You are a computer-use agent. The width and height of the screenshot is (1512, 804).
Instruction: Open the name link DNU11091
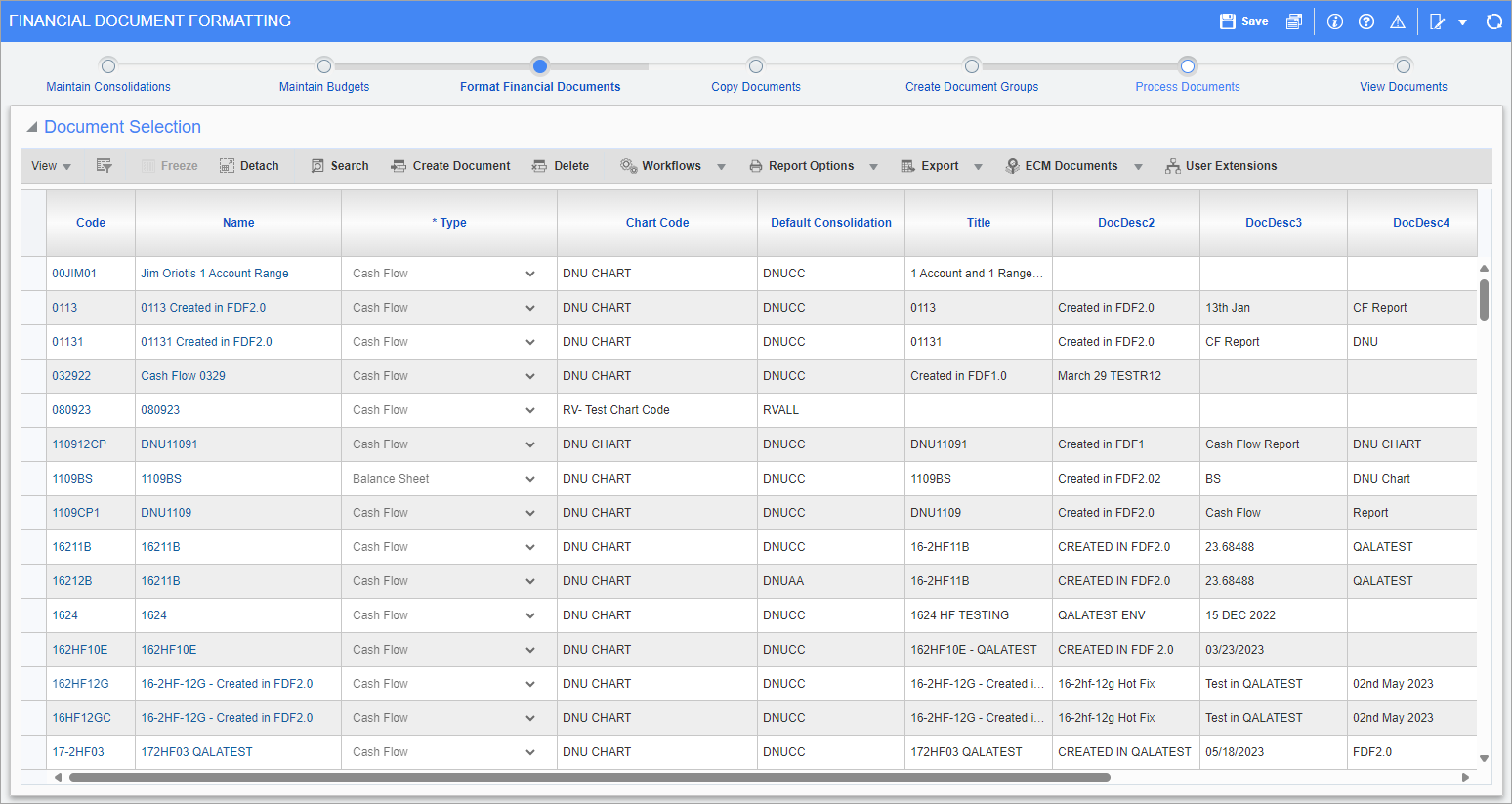pyautogui.click(x=169, y=444)
